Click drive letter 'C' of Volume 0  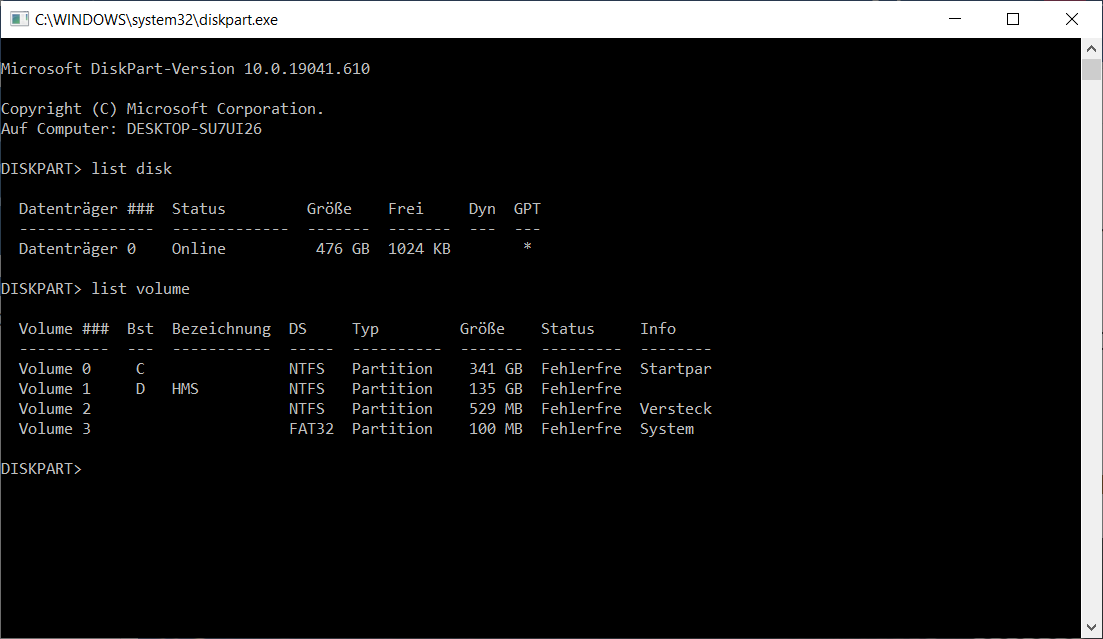point(140,369)
